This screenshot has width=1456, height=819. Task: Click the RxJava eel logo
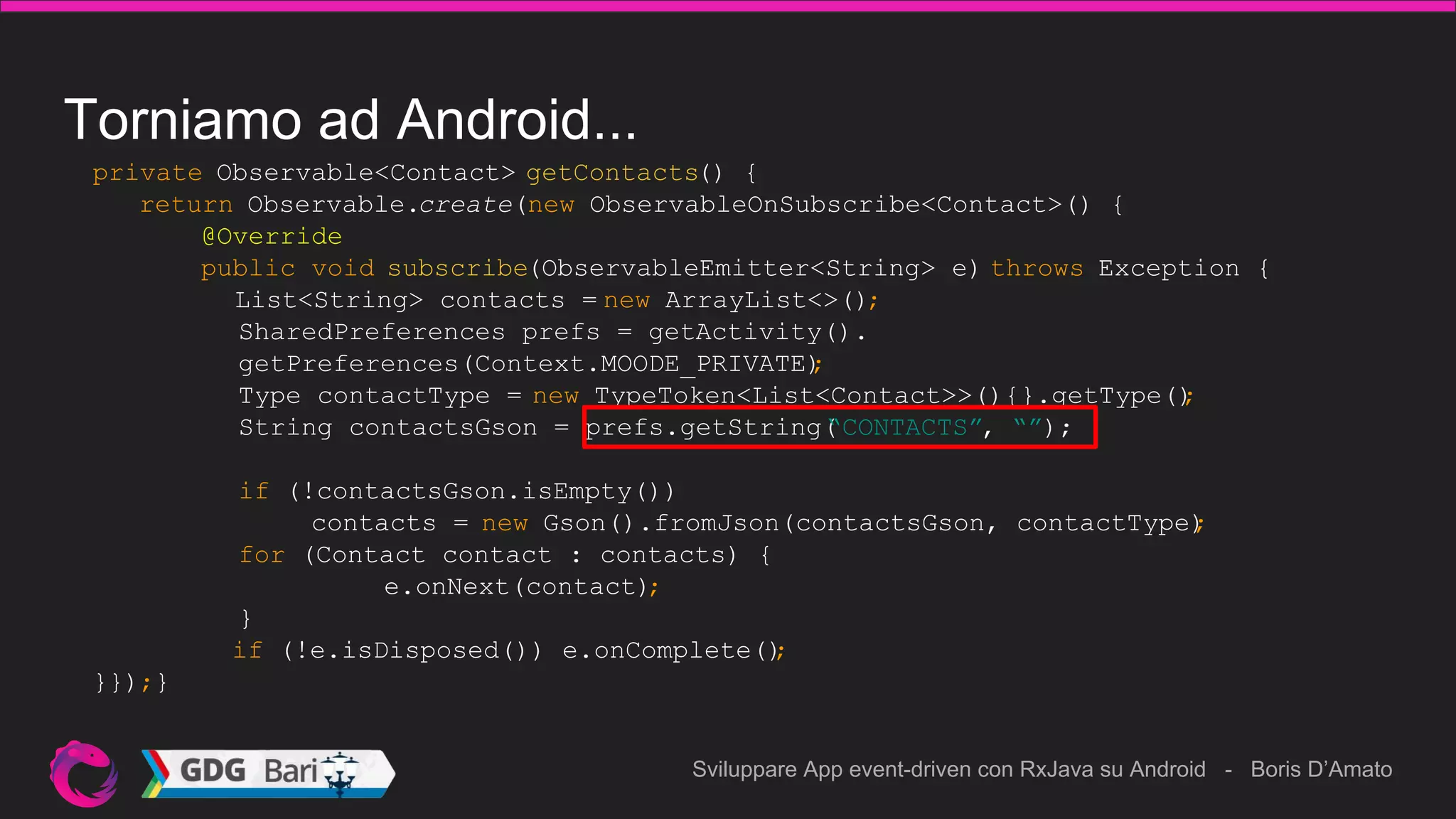click(84, 773)
